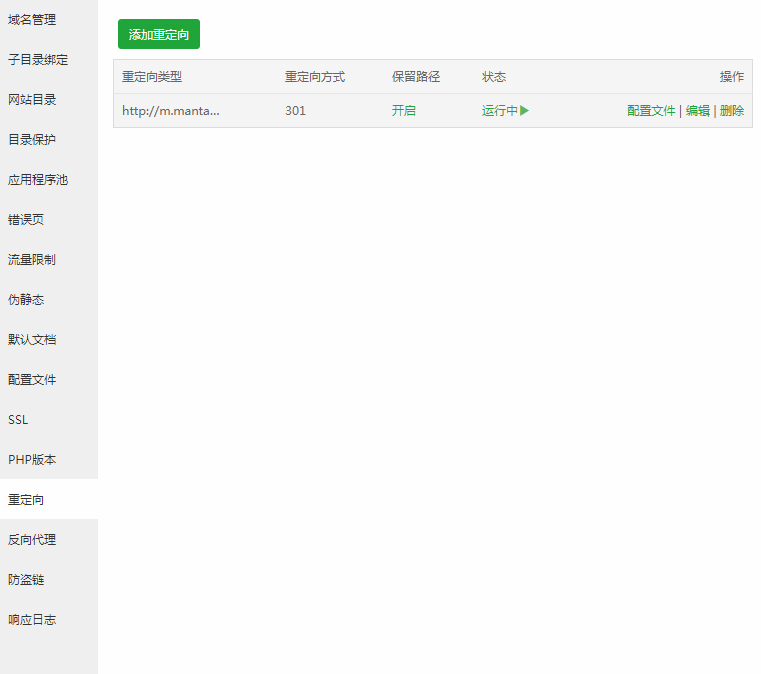Click 编辑 link for the redirect
Screen dimensions: 761x674
point(697,111)
